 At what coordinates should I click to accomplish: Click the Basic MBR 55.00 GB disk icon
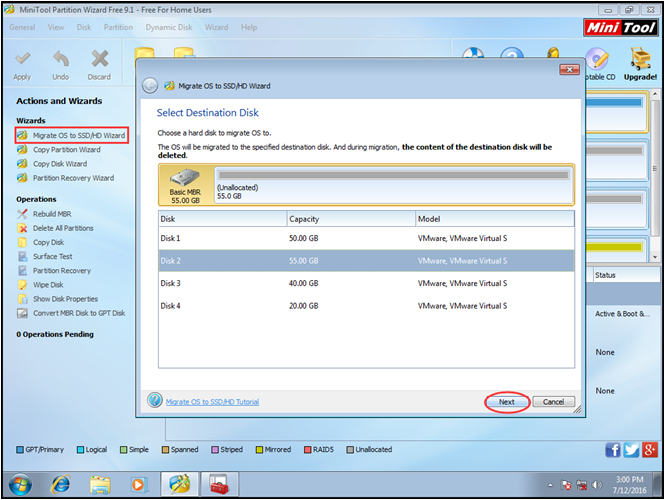(x=185, y=177)
